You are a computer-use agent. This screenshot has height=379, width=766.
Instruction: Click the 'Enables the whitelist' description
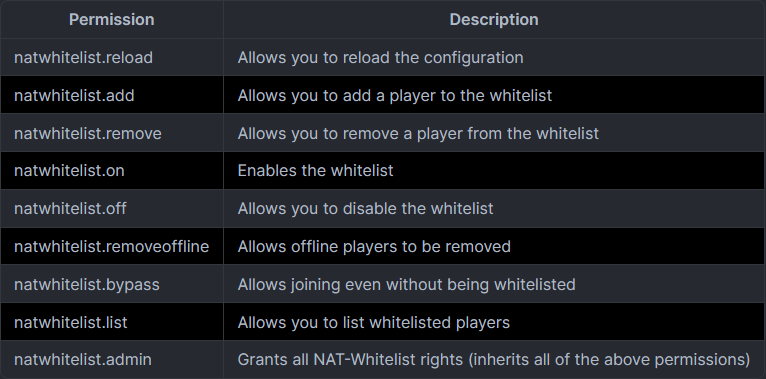[315, 170]
